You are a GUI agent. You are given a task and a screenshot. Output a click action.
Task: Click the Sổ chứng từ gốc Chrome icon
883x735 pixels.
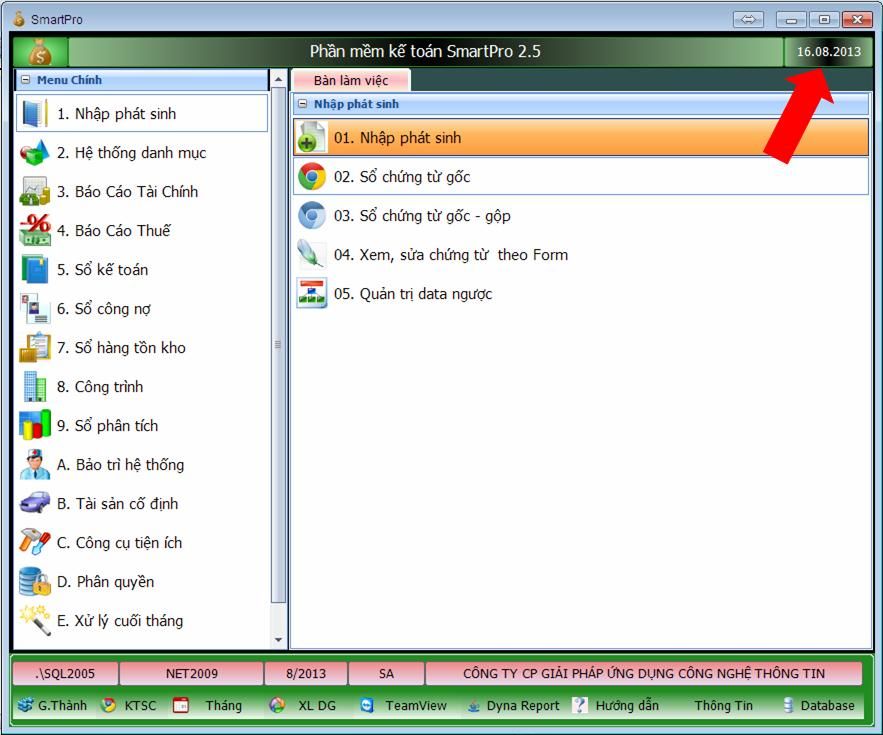pyautogui.click(x=312, y=177)
